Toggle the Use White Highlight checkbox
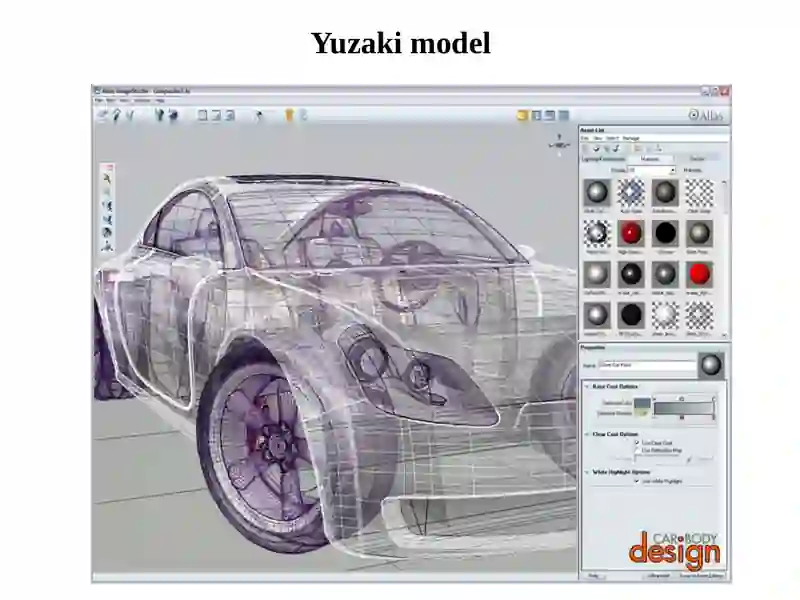The image size is (800, 600). pos(637,481)
